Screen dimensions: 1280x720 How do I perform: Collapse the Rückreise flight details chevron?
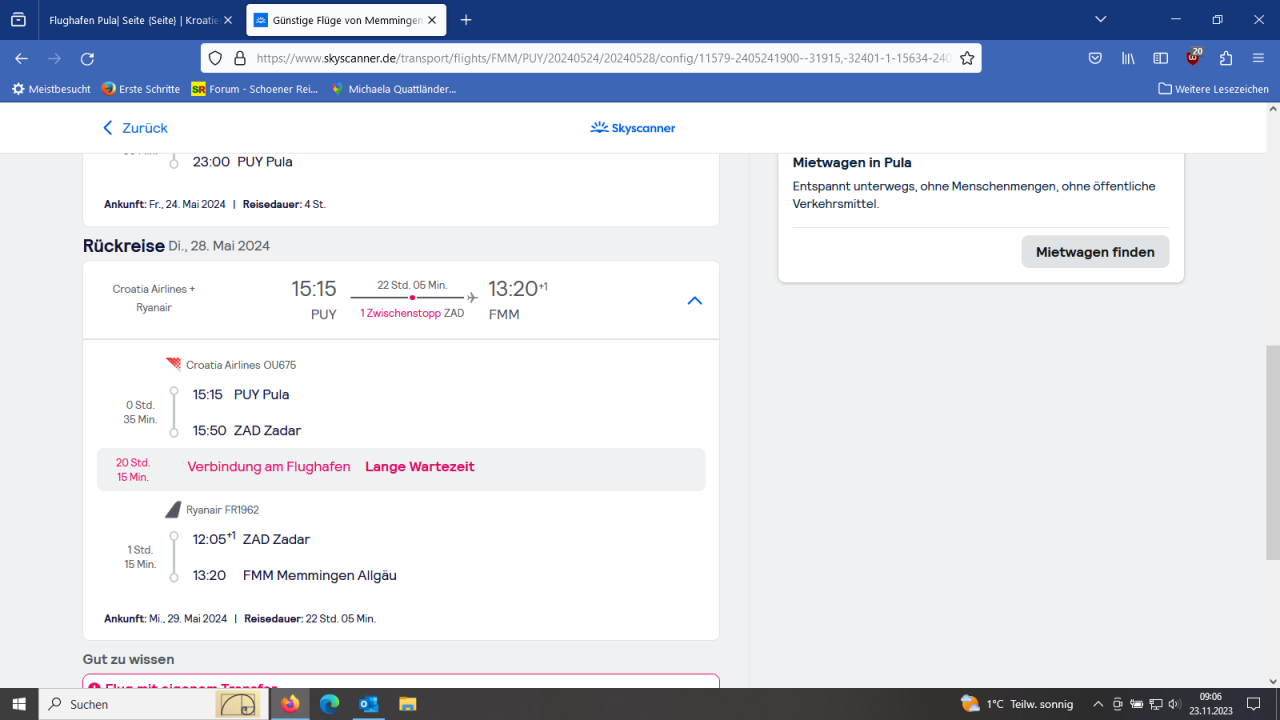(695, 300)
